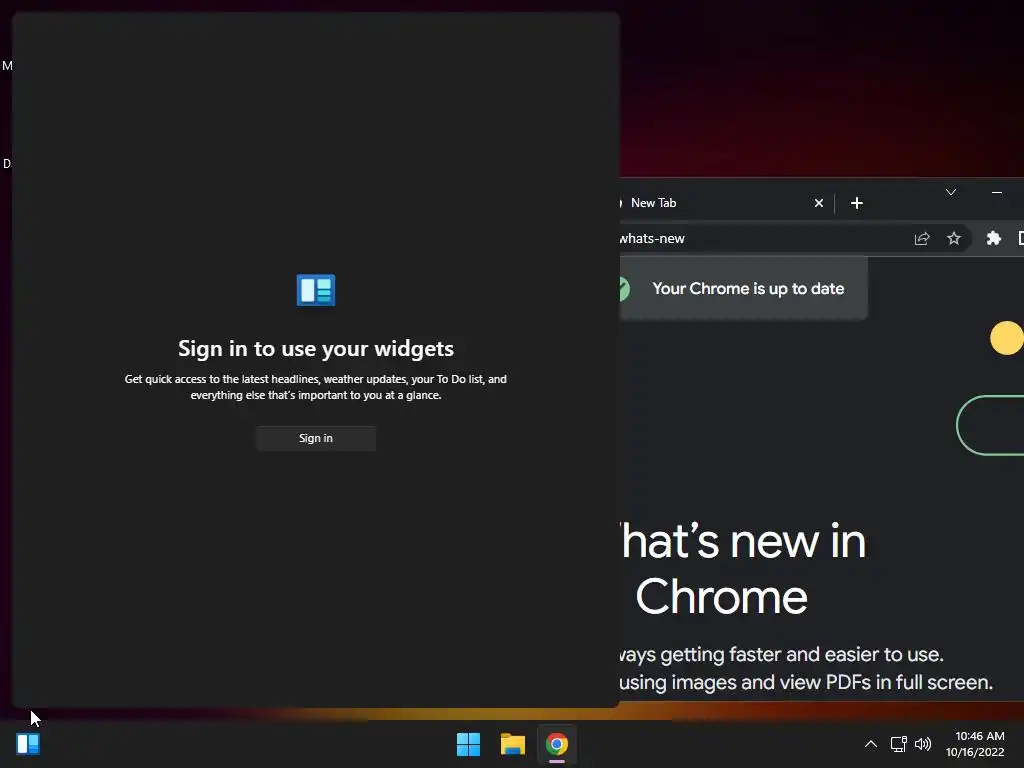Open the Widgets button in the taskbar
This screenshot has height=768, width=1024.
(x=28, y=744)
